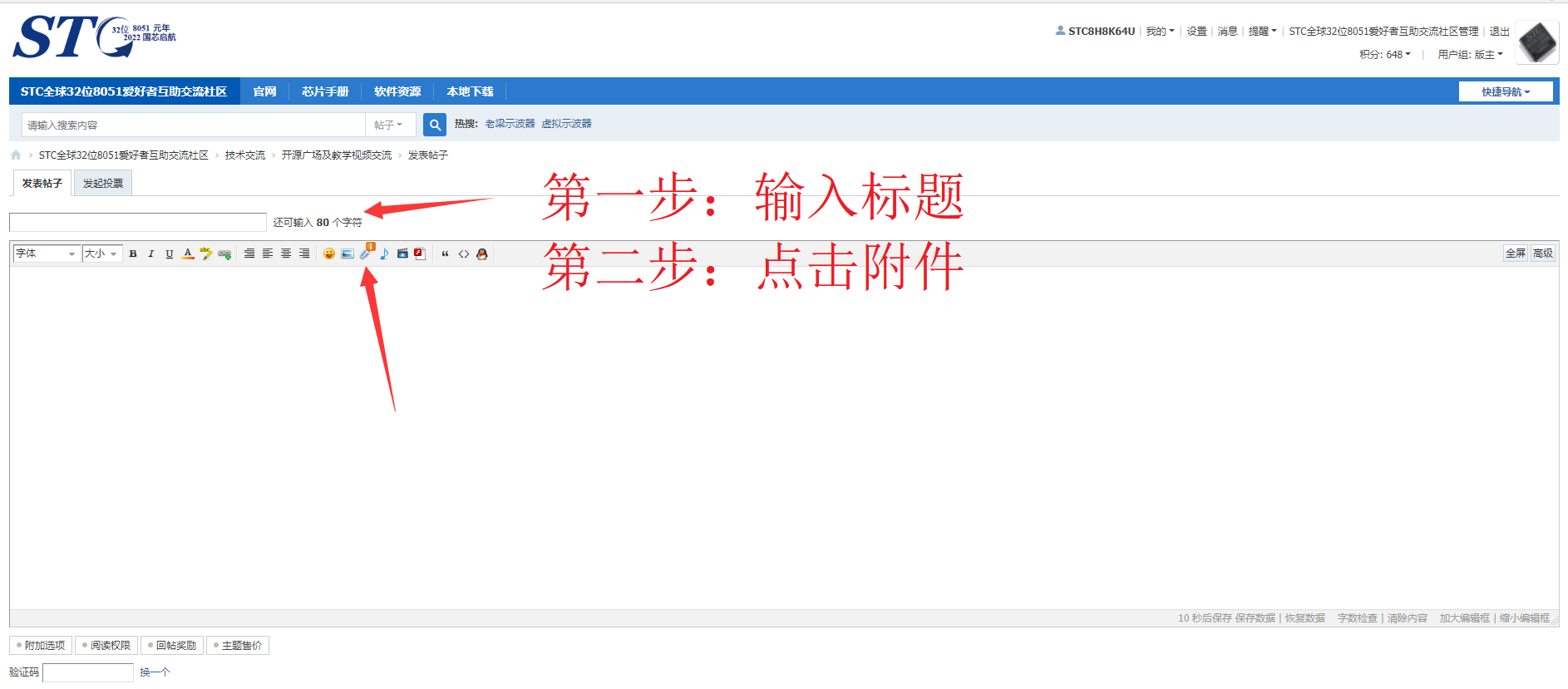This screenshot has height=689, width=1568.
Task: Click in the post body editor area
Action: click(x=784, y=438)
